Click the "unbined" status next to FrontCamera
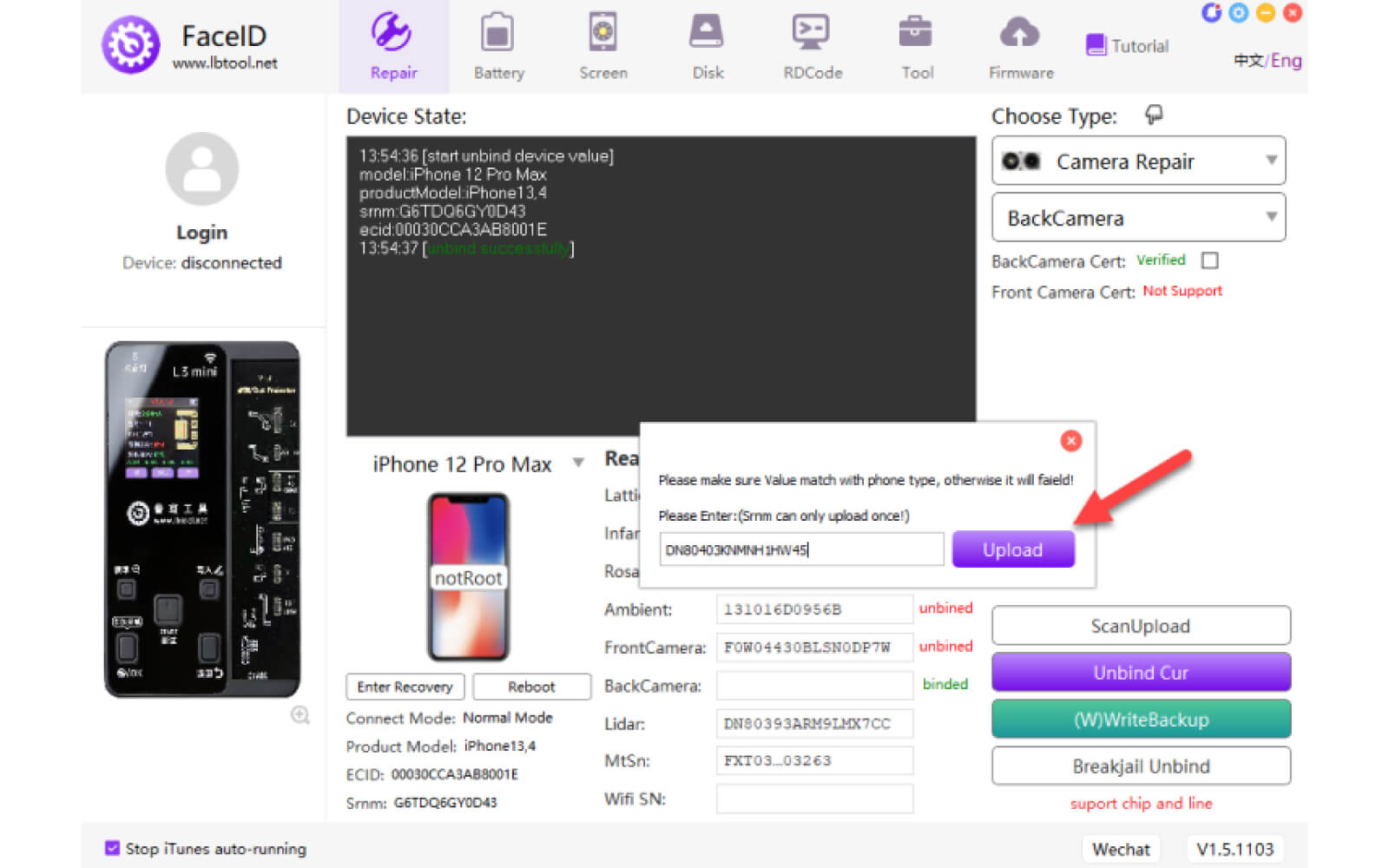Image resolution: width=1389 pixels, height=868 pixels. 945,647
